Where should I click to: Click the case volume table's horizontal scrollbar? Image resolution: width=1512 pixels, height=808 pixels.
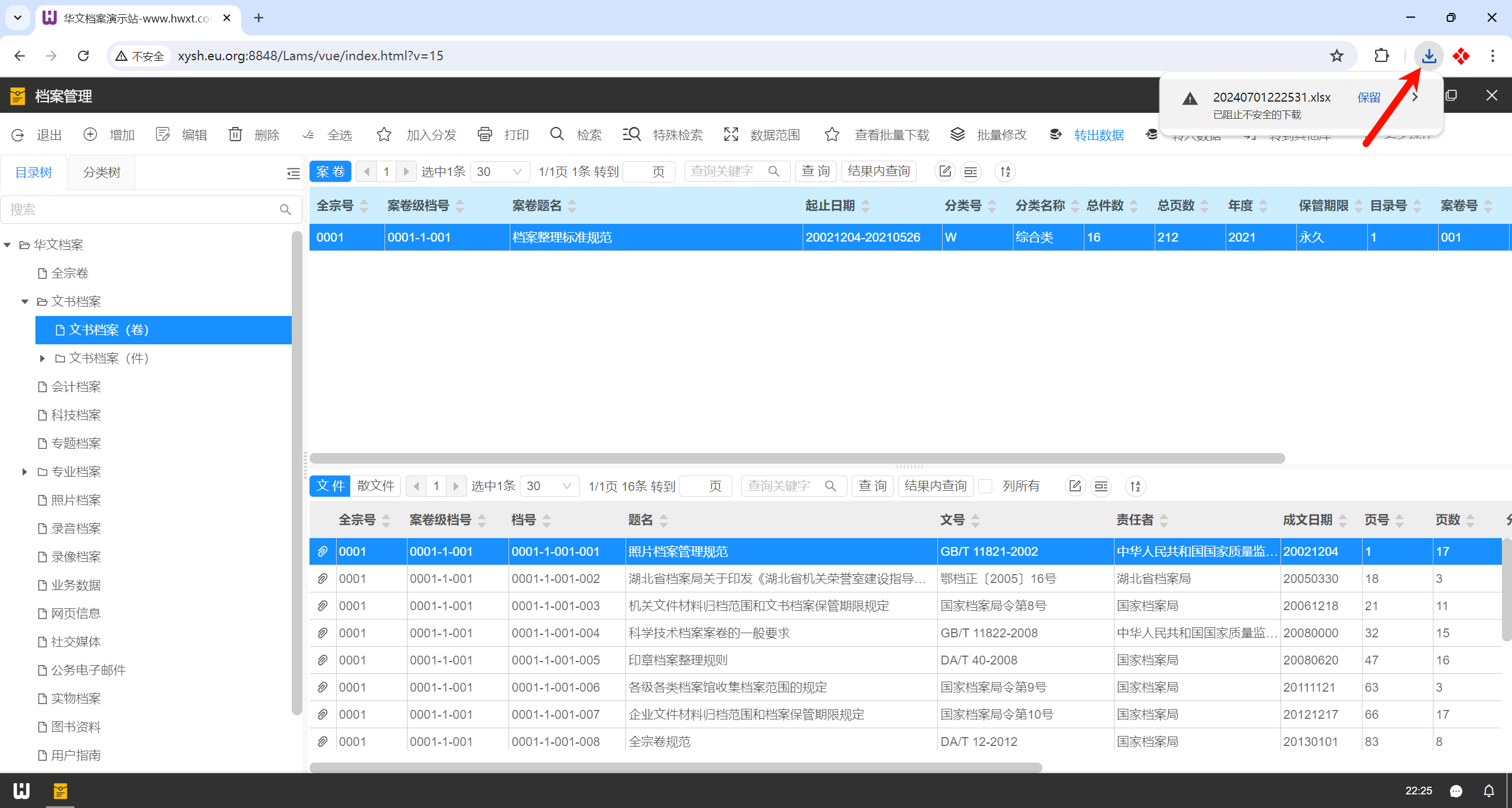coord(796,458)
